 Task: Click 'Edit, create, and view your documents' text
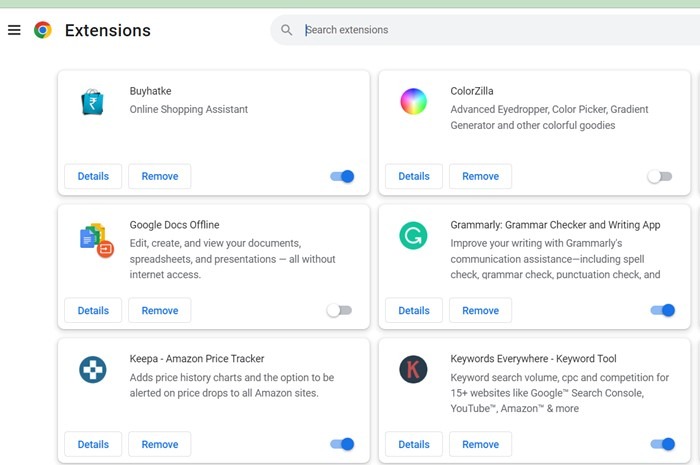[x=232, y=259]
